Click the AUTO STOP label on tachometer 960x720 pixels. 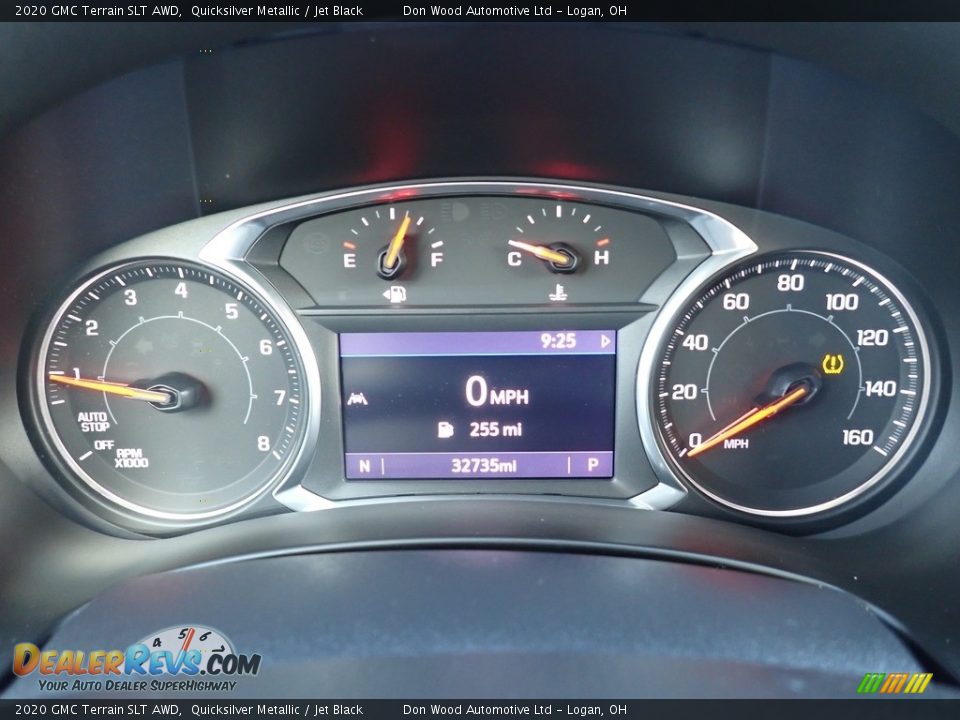pyautogui.click(x=94, y=421)
